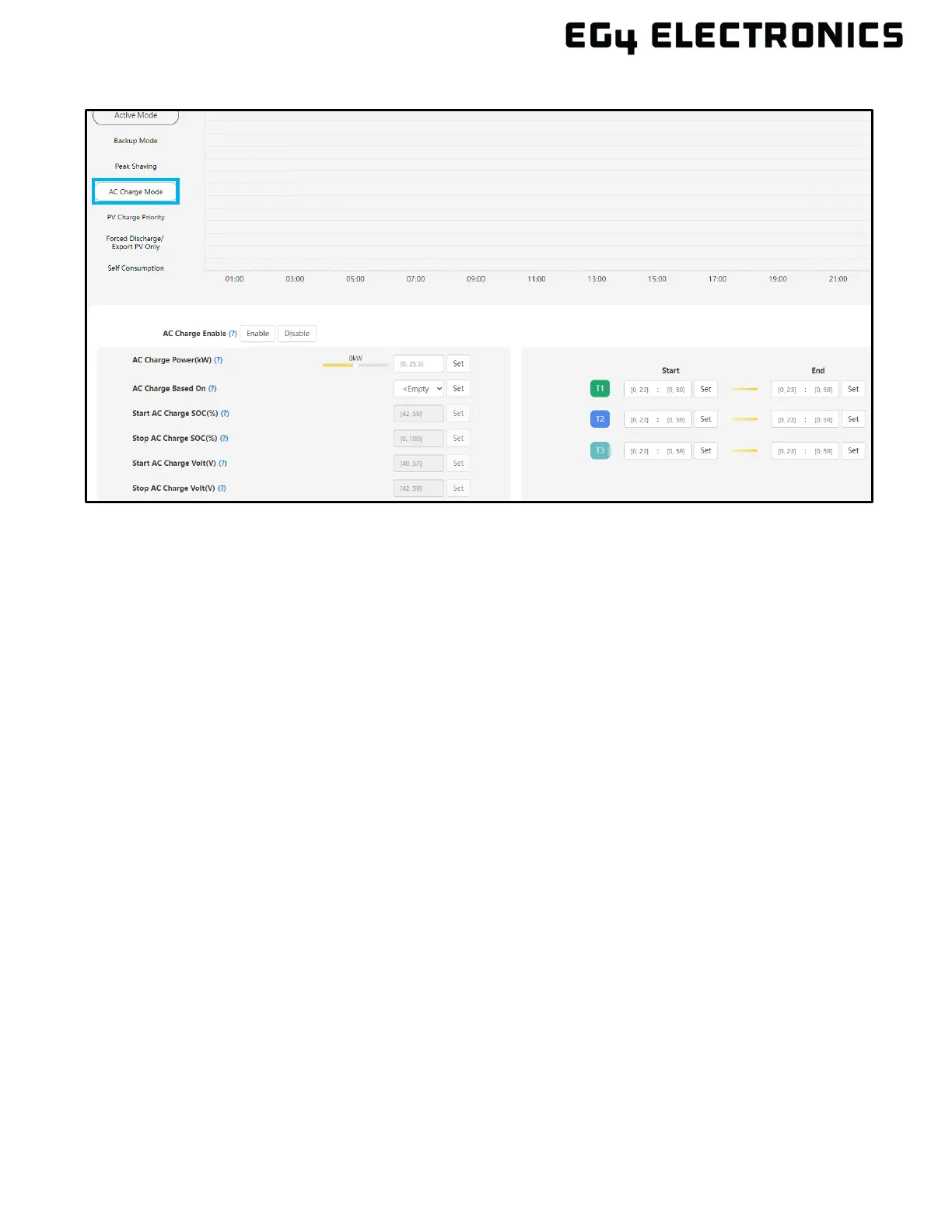Set the AC Charge Based On option

tap(458, 389)
